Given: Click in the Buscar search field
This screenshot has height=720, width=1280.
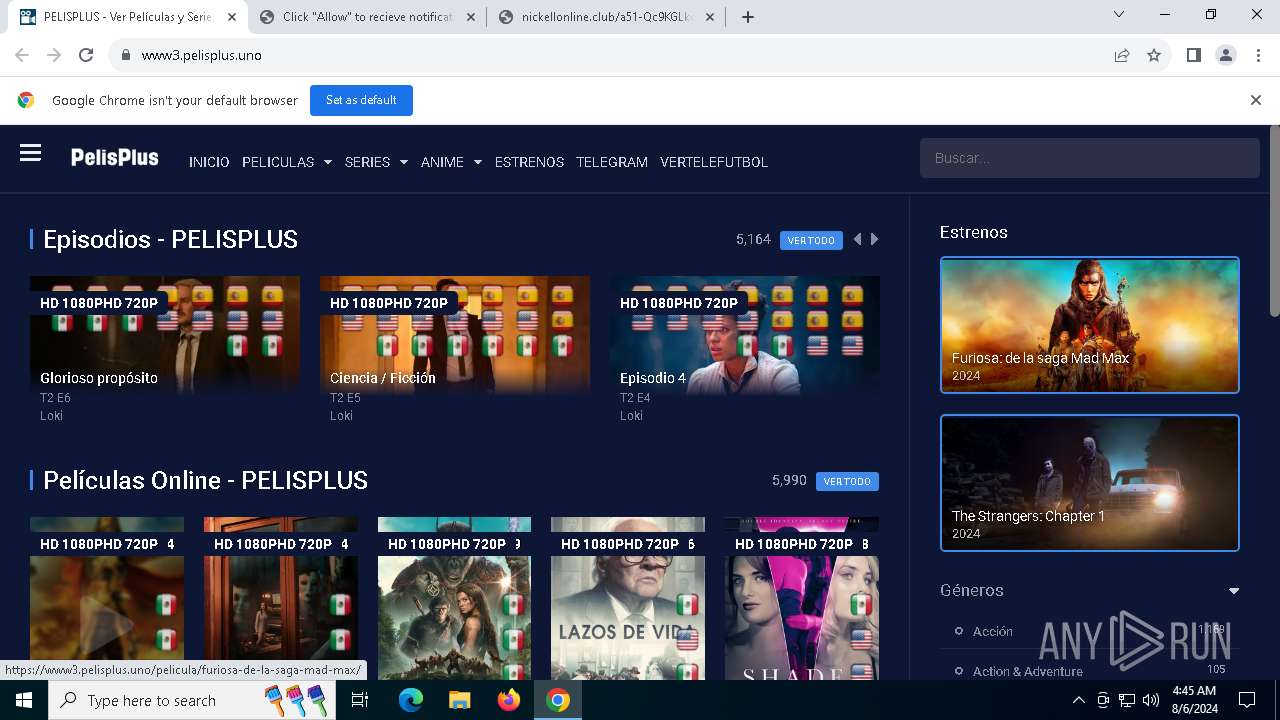Looking at the screenshot, I should (1090, 158).
